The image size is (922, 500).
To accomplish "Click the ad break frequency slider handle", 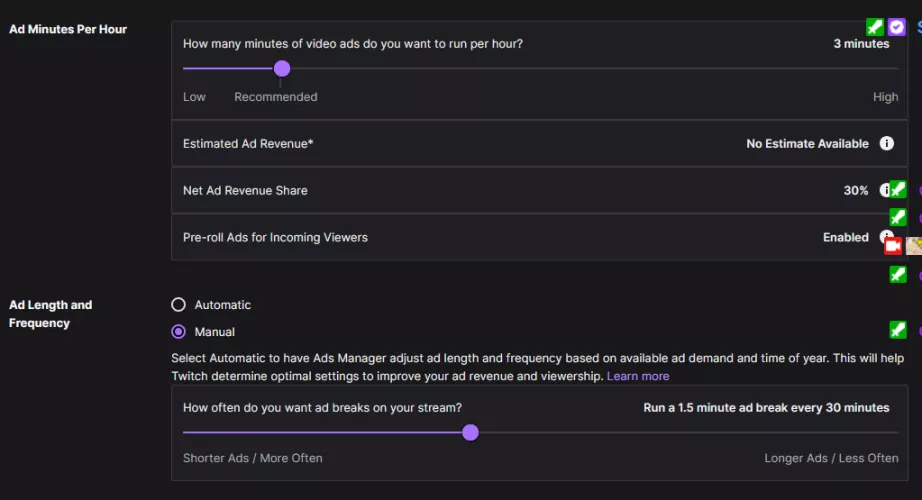I will point(470,432).
